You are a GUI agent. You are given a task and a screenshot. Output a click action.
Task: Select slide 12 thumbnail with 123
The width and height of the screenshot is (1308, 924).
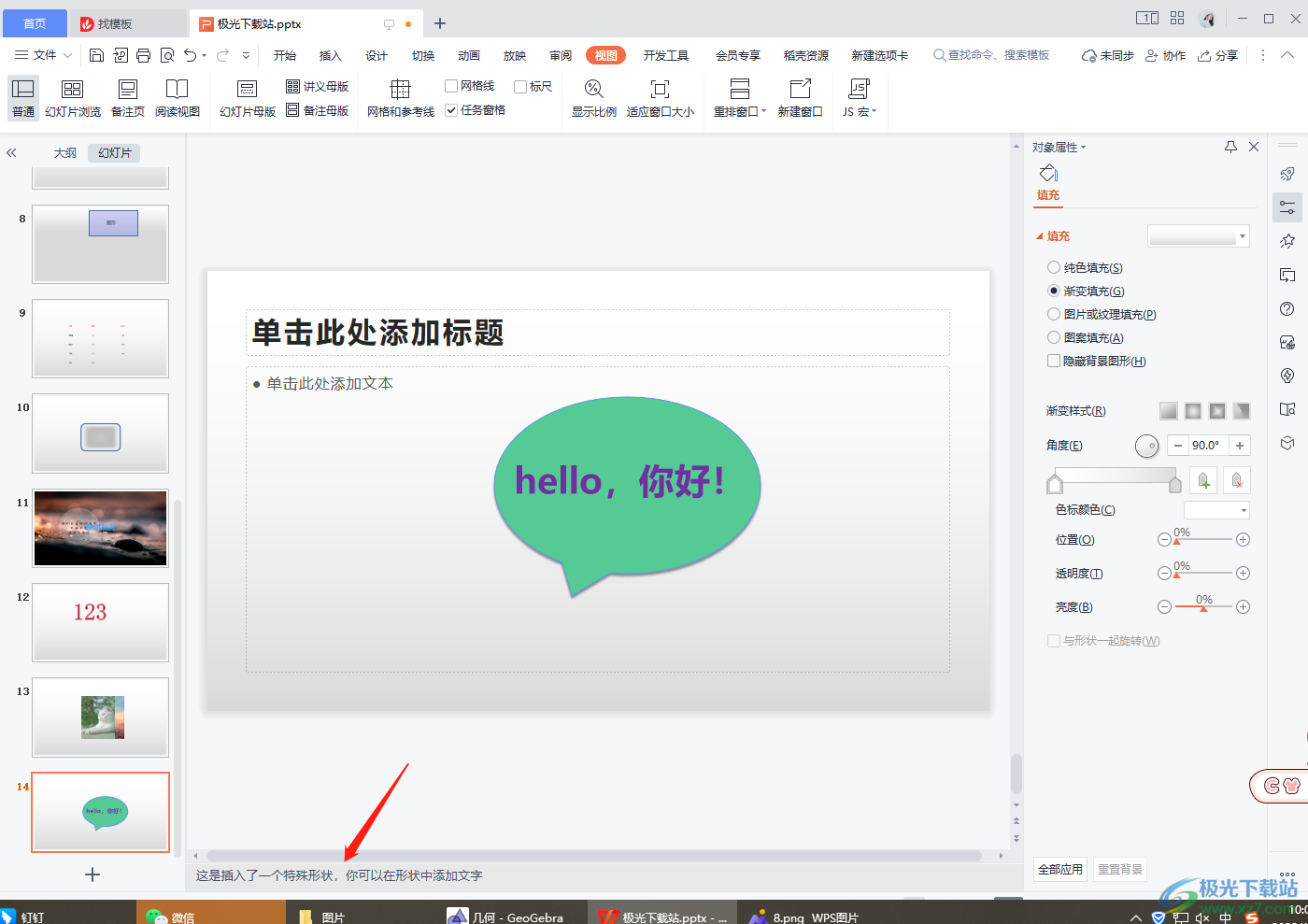101,622
